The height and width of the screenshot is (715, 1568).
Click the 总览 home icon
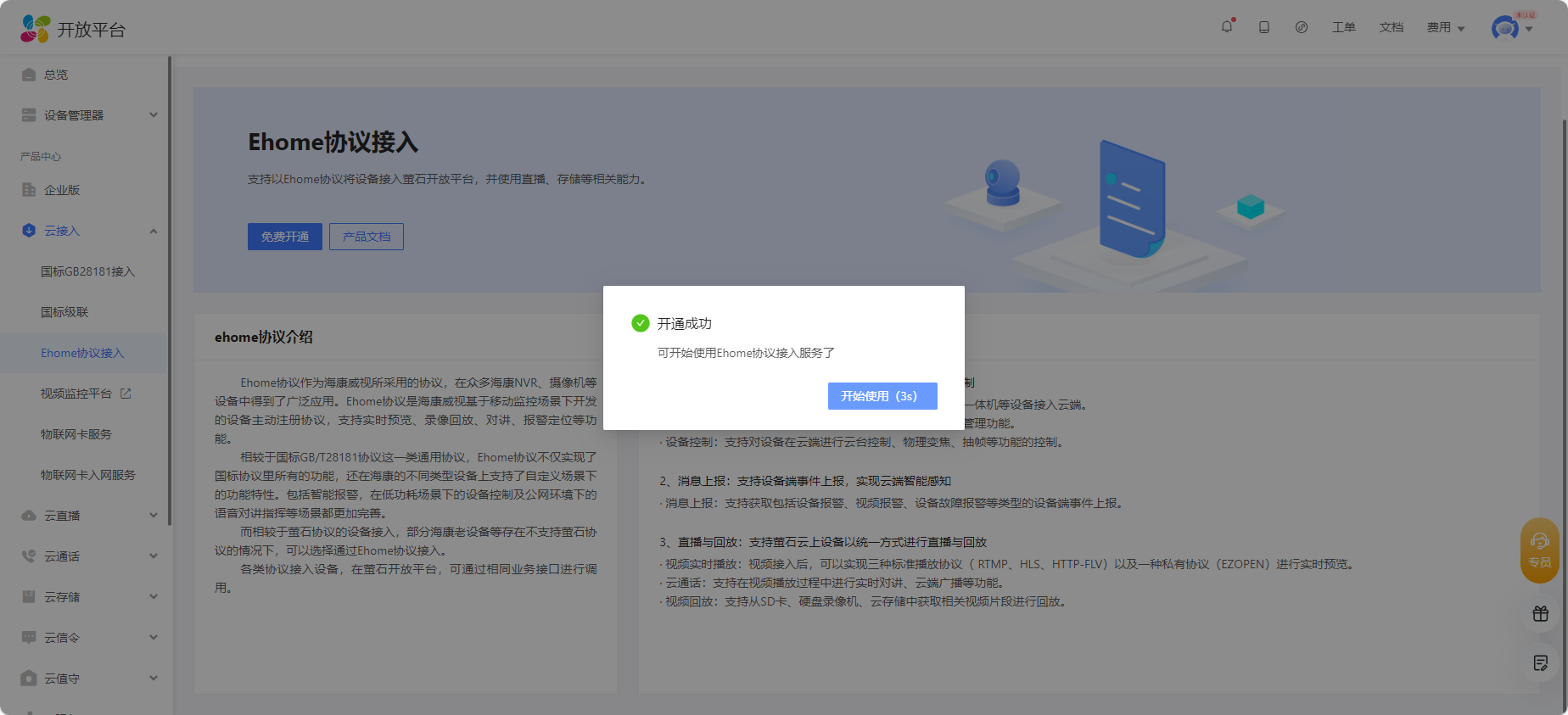tap(29, 75)
